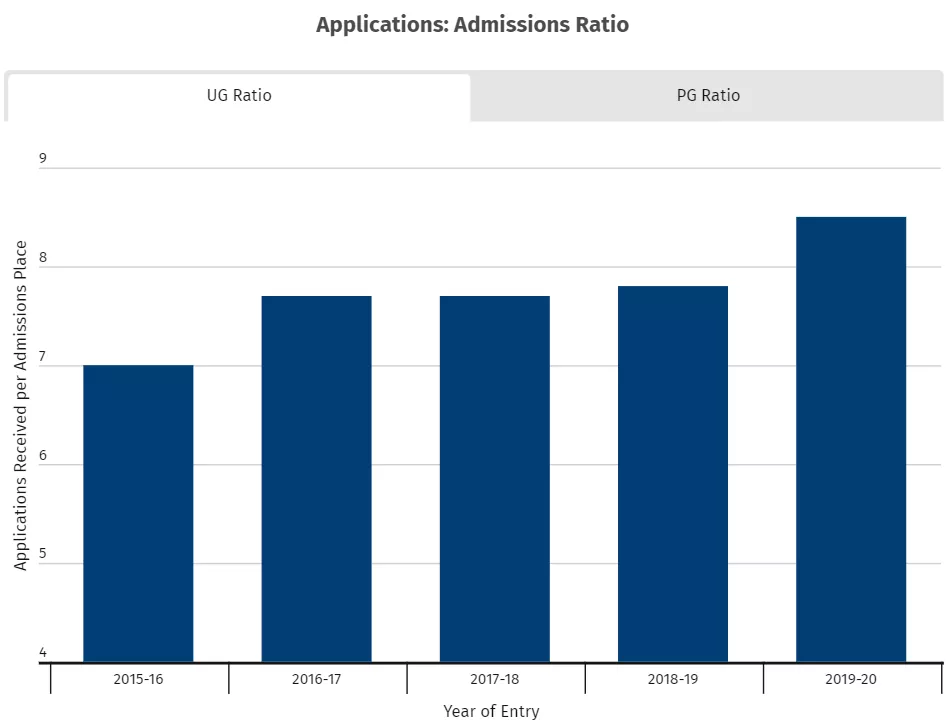Select the y-axis value 8
Image resolution: width=952 pixels, height=720 pixels.
[43, 257]
